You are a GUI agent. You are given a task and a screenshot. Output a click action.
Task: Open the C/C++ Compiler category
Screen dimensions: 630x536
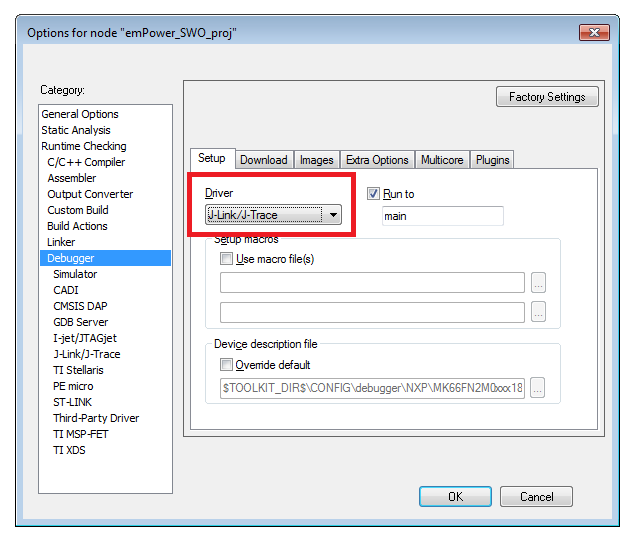click(86, 162)
